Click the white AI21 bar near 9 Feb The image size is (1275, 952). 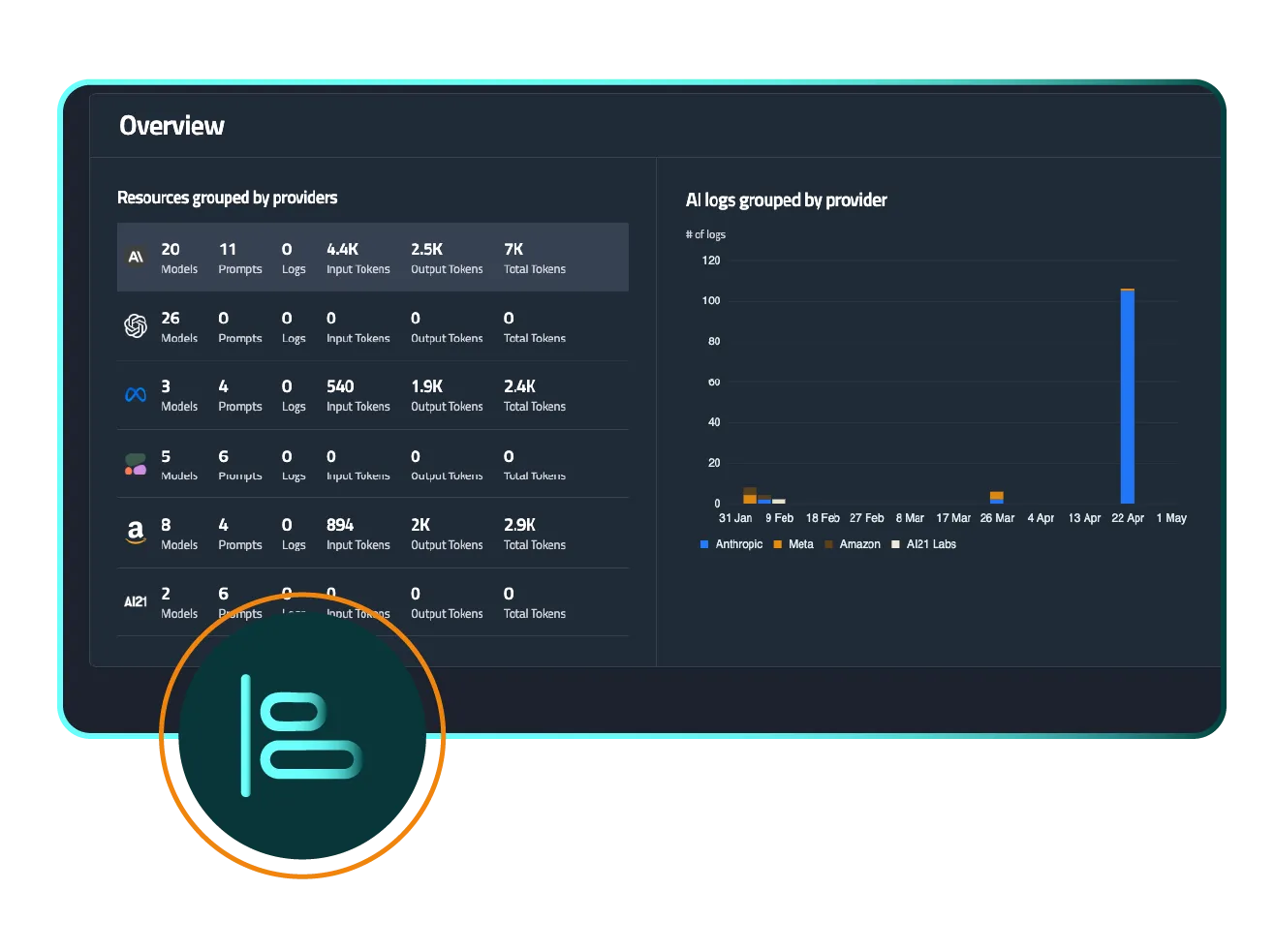tap(779, 502)
